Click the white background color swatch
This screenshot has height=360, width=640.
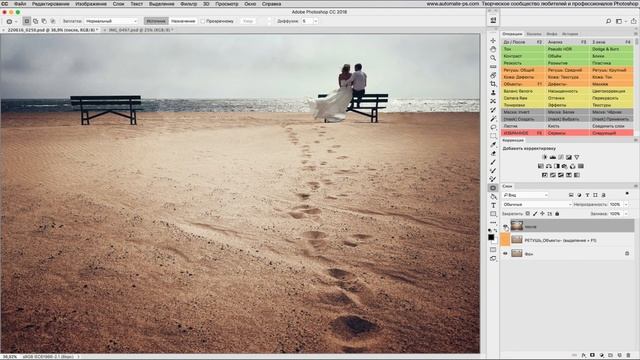(495, 241)
